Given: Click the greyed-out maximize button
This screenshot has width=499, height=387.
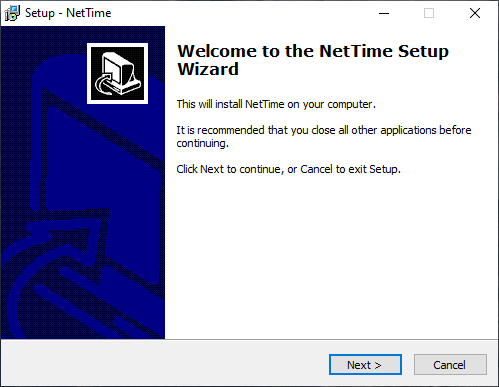Looking at the screenshot, I should [x=429, y=13].
